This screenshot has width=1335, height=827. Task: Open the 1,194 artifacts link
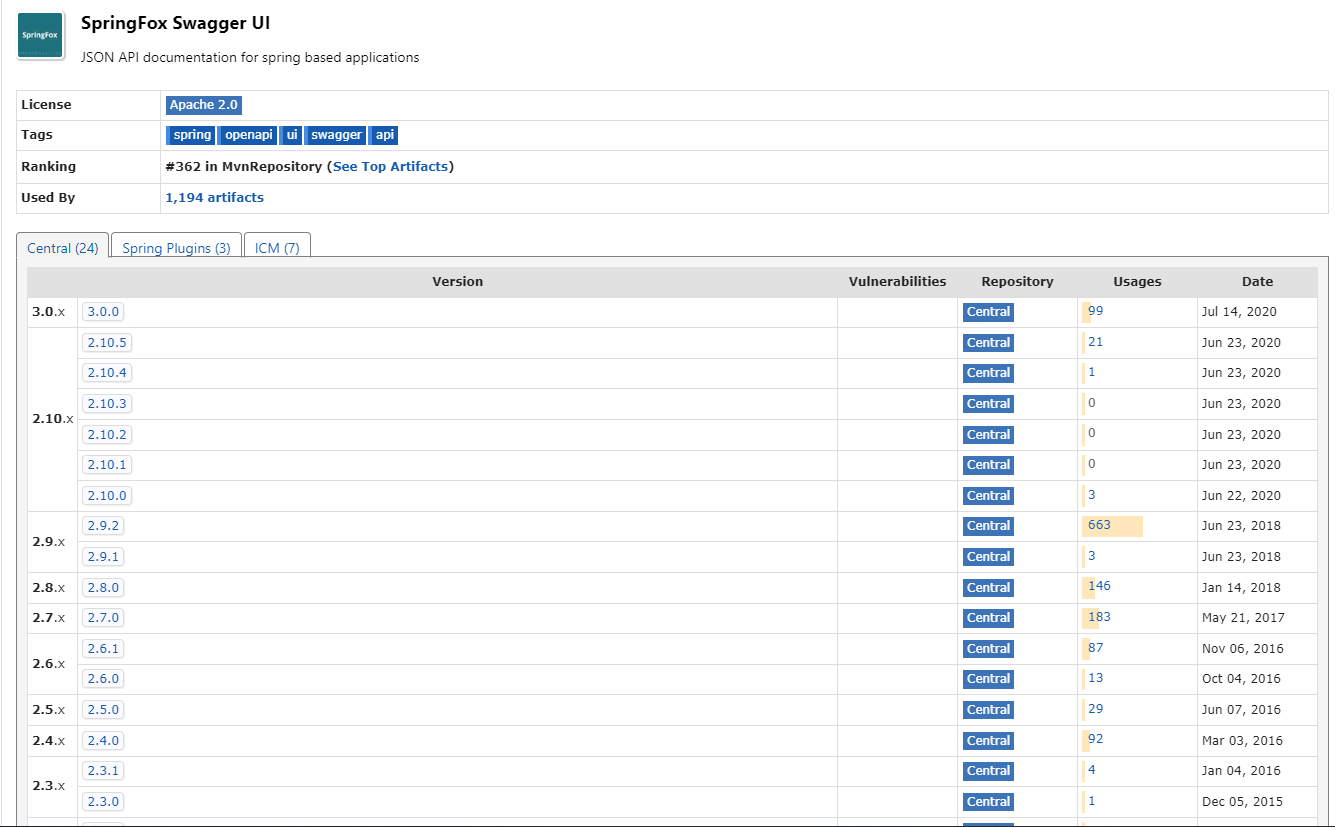[x=214, y=198]
